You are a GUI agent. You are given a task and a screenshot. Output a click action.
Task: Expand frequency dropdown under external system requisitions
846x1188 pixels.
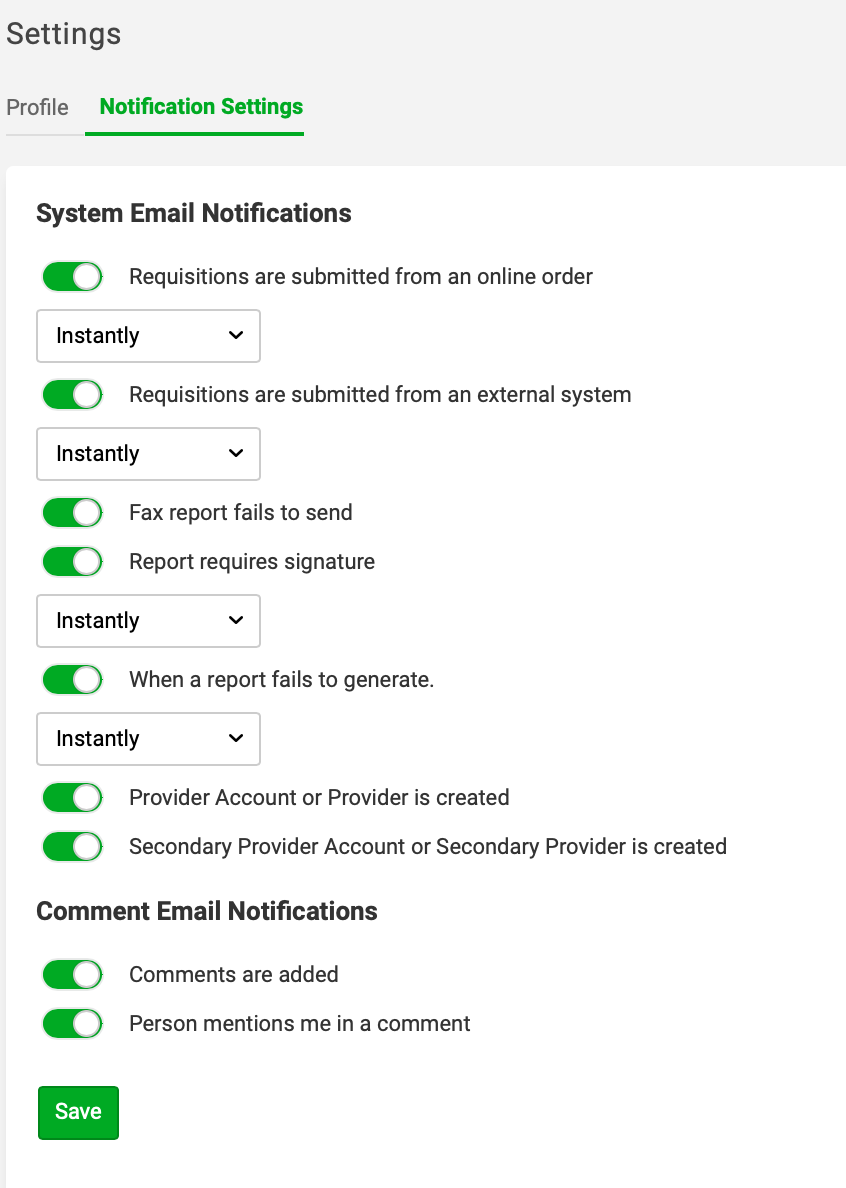pos(148,454)
